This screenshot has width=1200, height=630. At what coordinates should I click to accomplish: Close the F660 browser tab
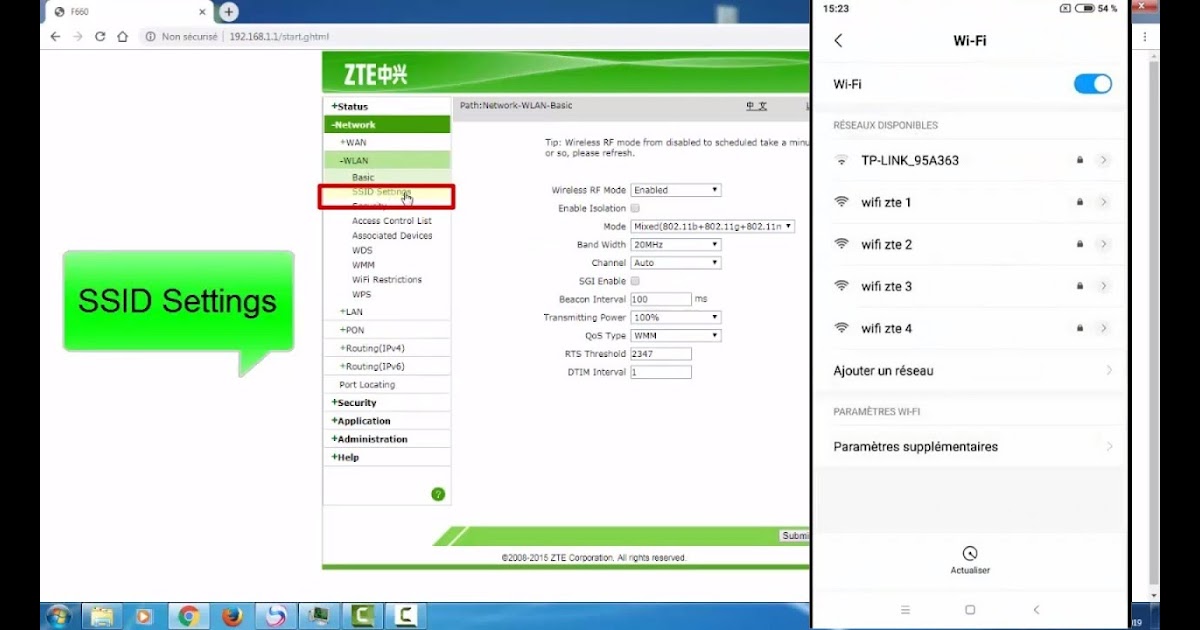[202, 12]
